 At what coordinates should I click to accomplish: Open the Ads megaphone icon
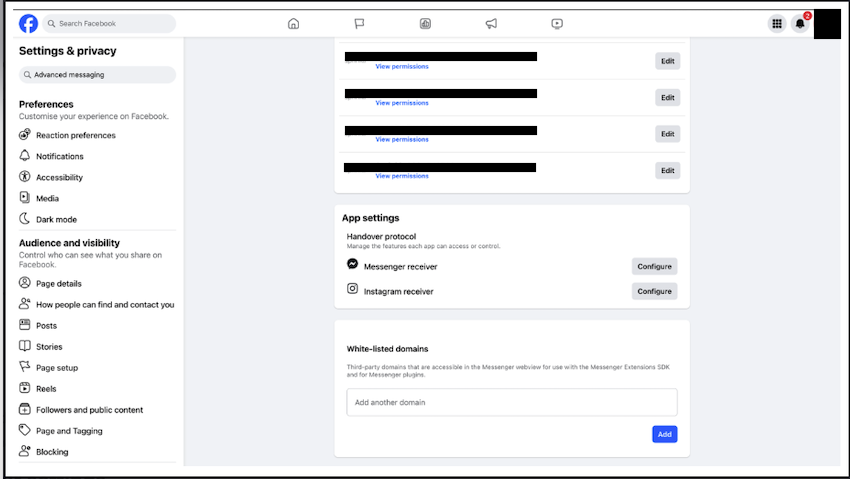tap(491, 24)
